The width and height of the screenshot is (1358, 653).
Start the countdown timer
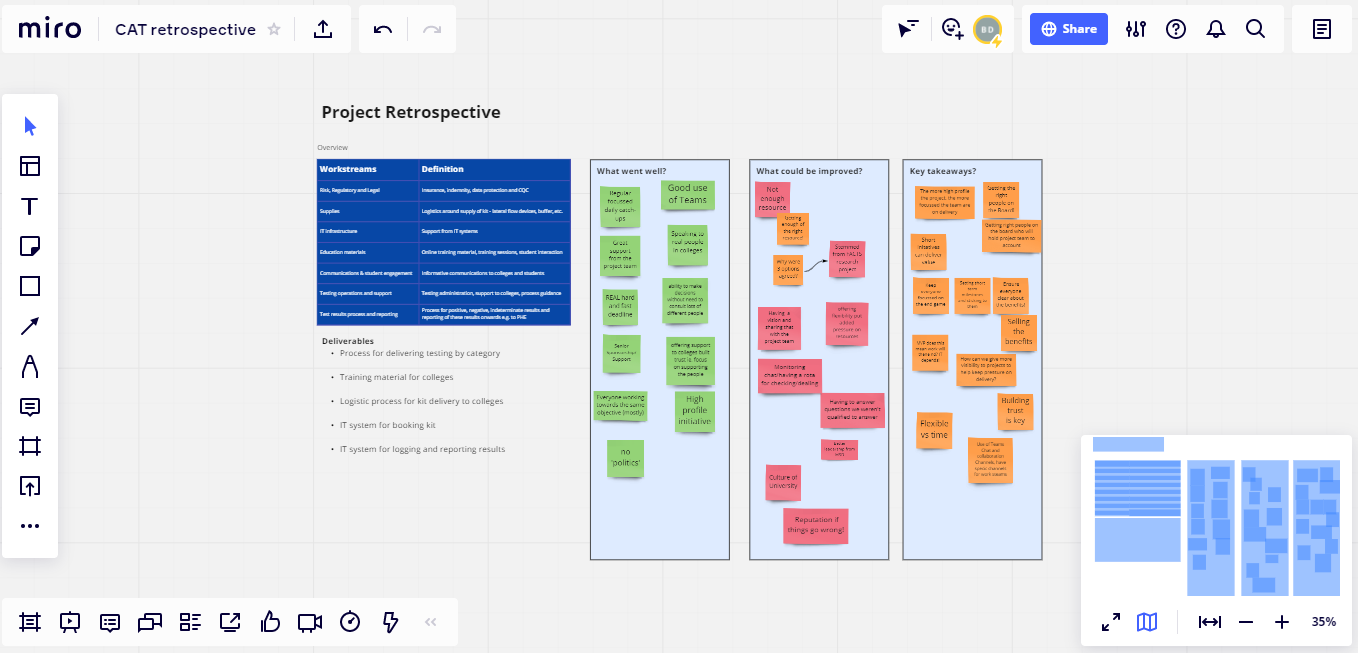pyautogui.click(x=350, y=622)
